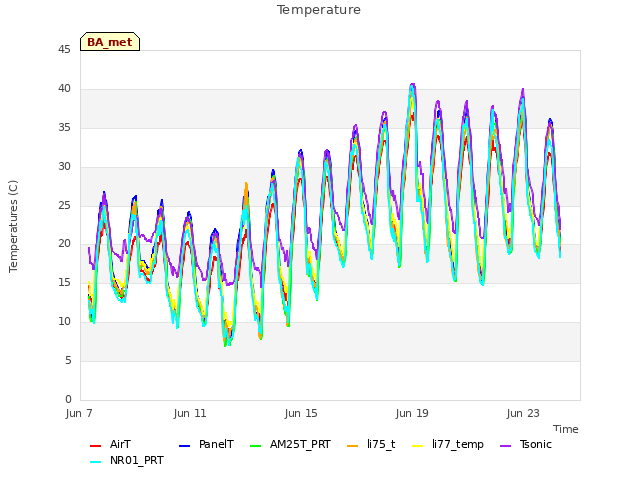Click the Time axis label

[566, 429]
